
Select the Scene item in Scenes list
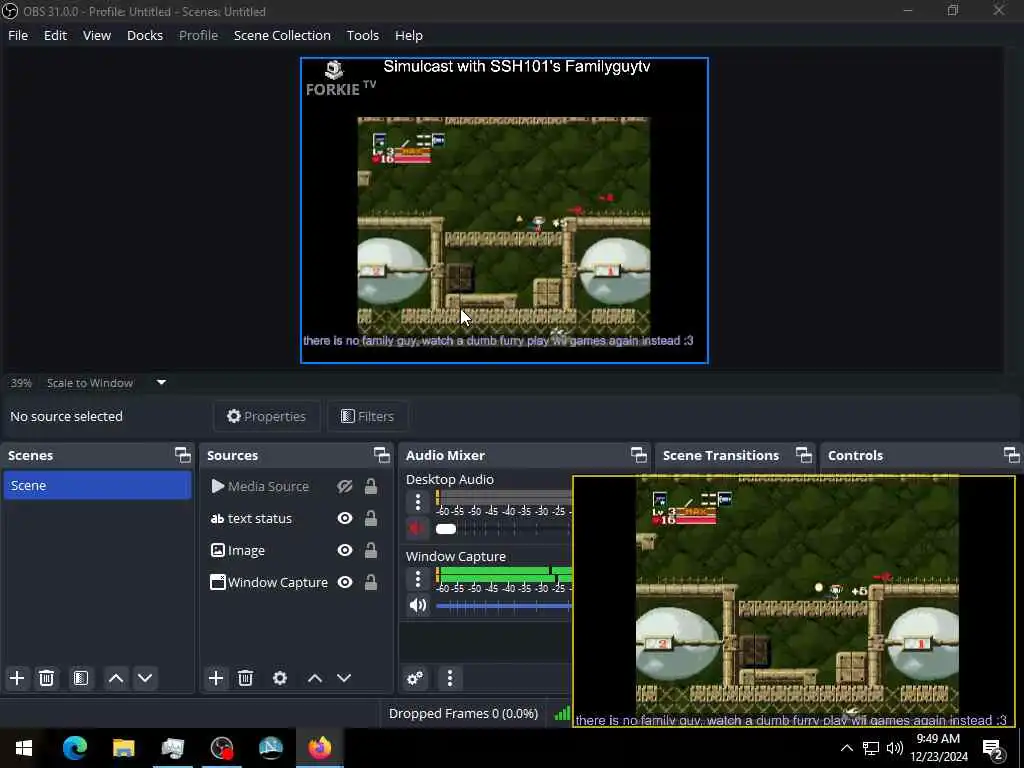[x=97, y=486]
